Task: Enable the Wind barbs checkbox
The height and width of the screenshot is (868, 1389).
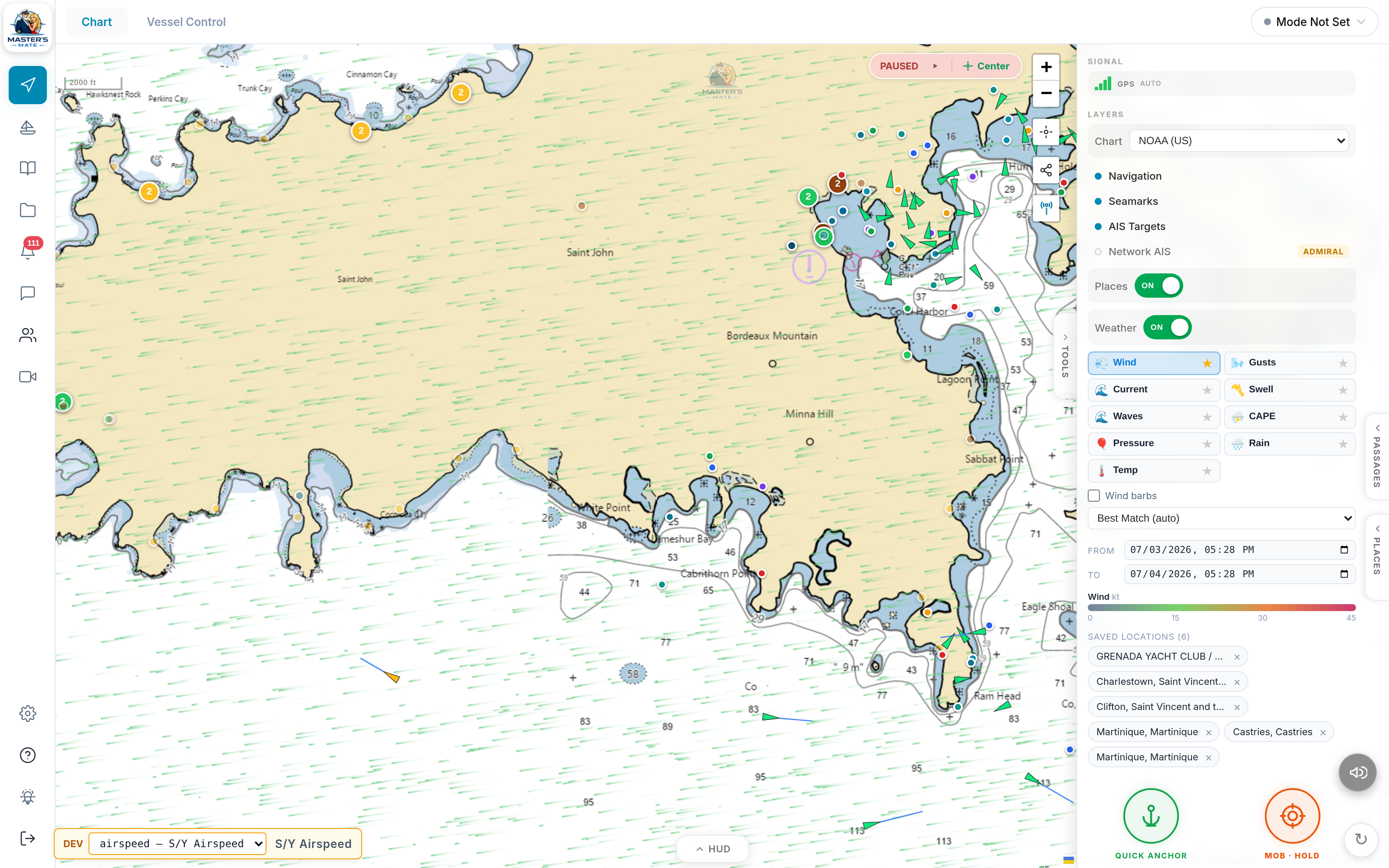Action: (x=1094, y=496)
